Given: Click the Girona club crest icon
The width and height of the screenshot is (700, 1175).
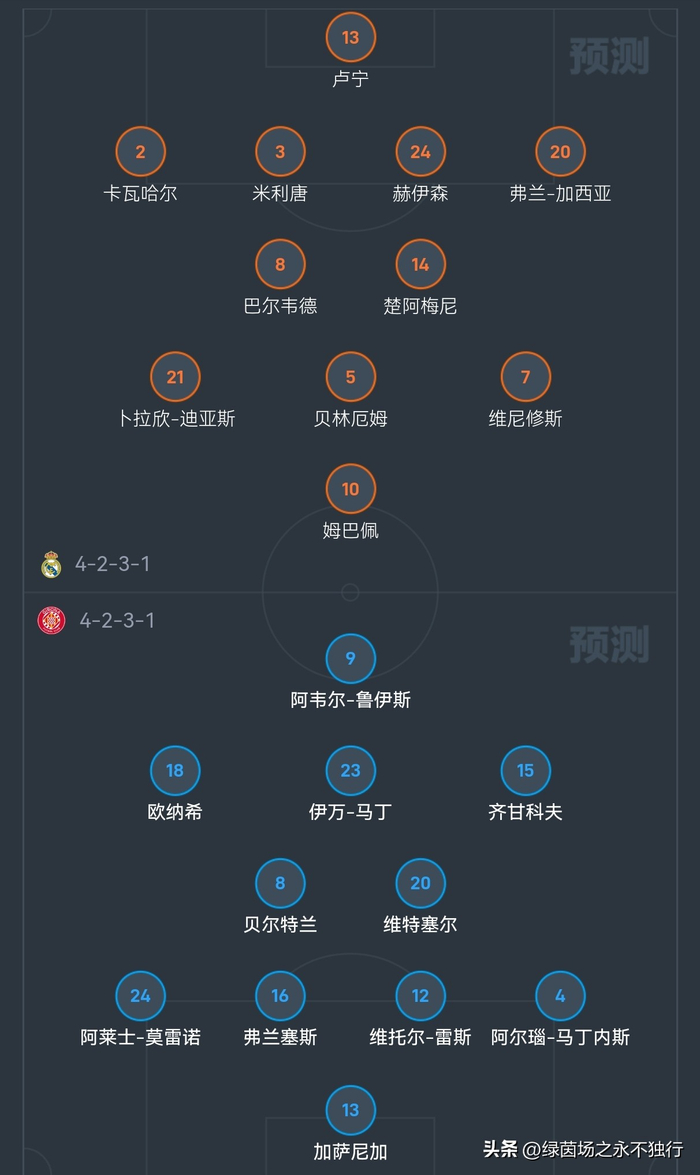Looking at the screenshot, I should [51, 621].
